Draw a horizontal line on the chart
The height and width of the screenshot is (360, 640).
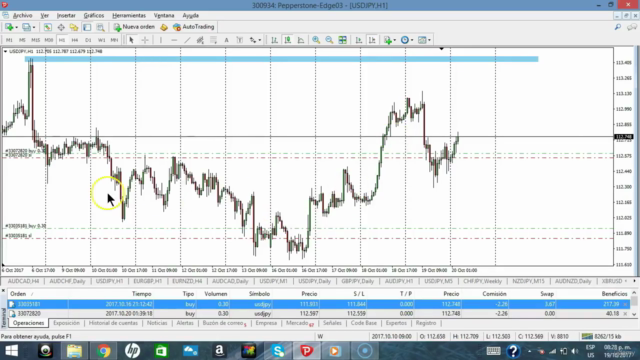tap(174, 40)
